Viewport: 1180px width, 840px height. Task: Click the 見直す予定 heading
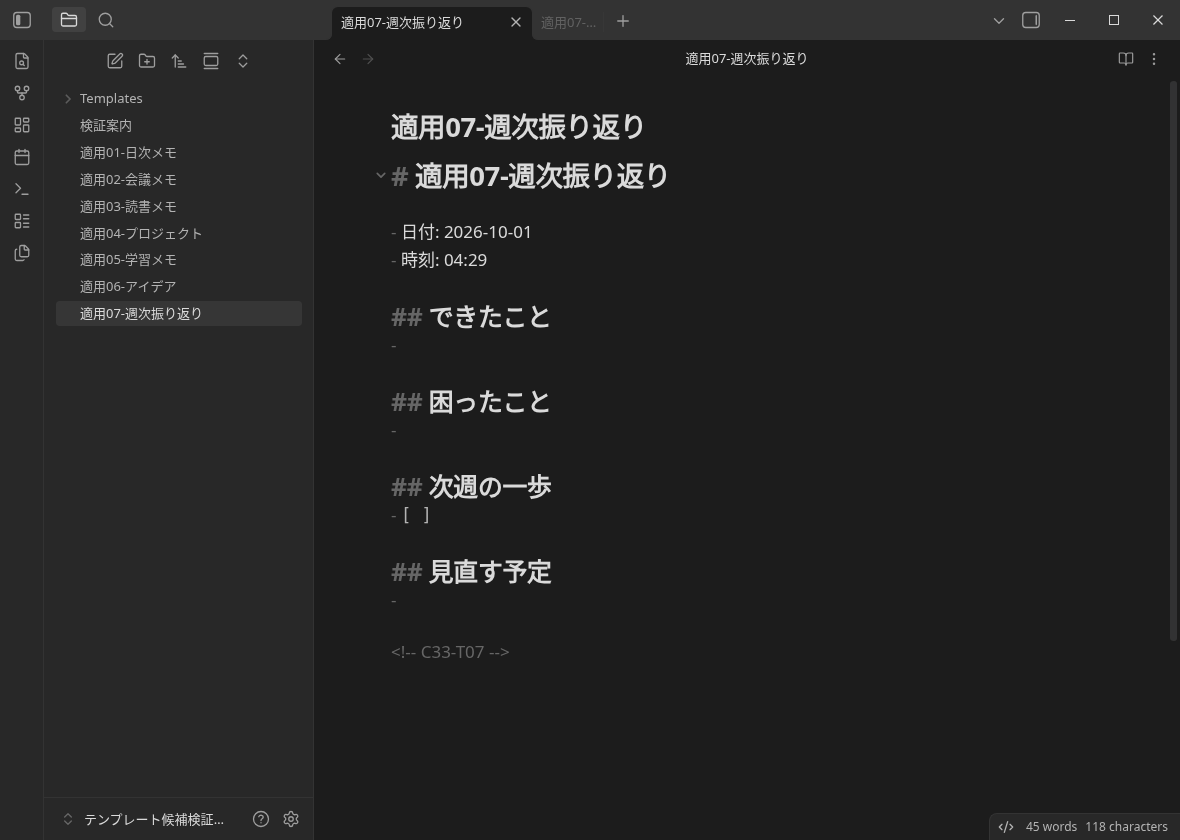[x=471, y=572]
